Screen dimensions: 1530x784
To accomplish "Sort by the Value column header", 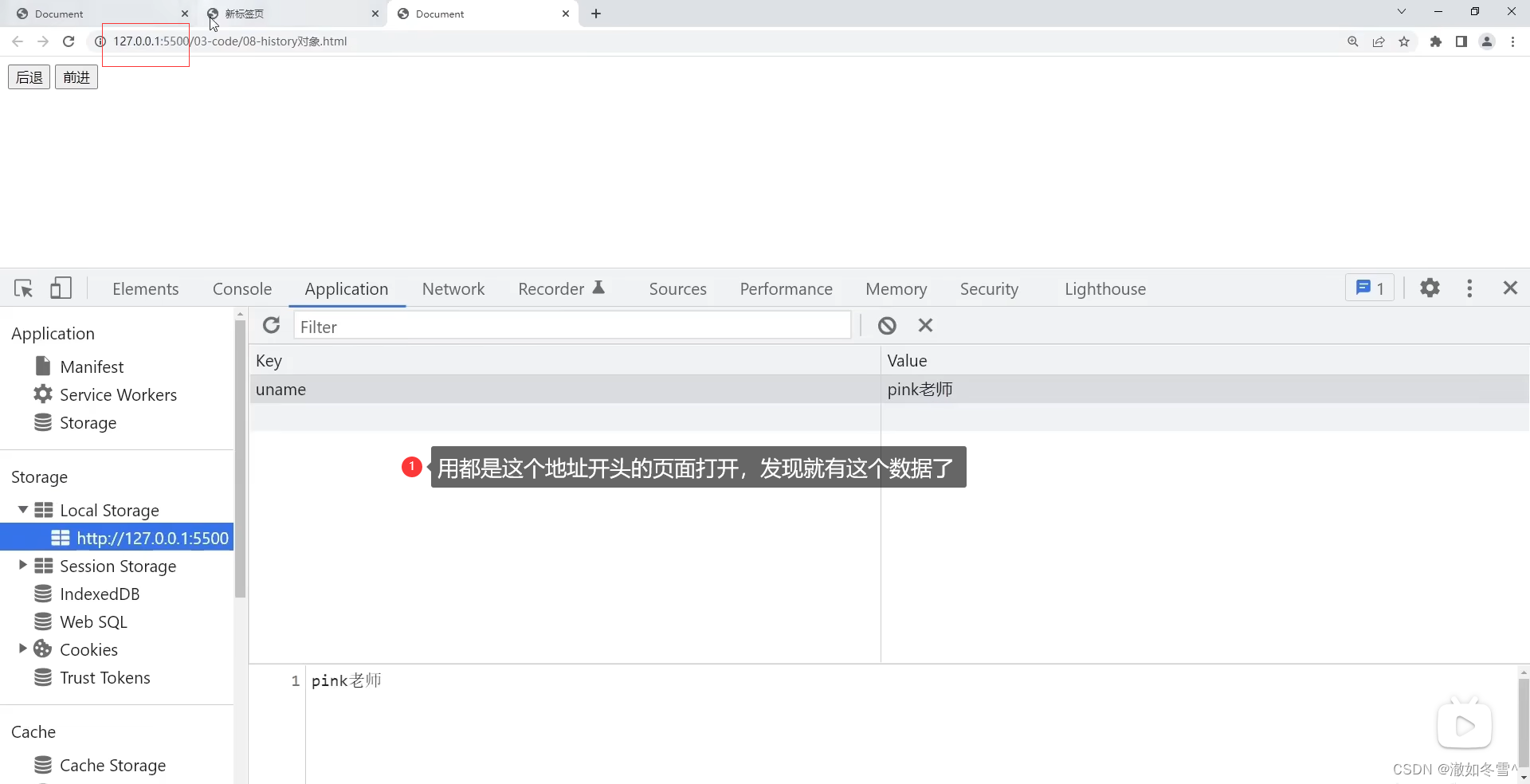I will pyautogui.click(x=1205, y=360).
